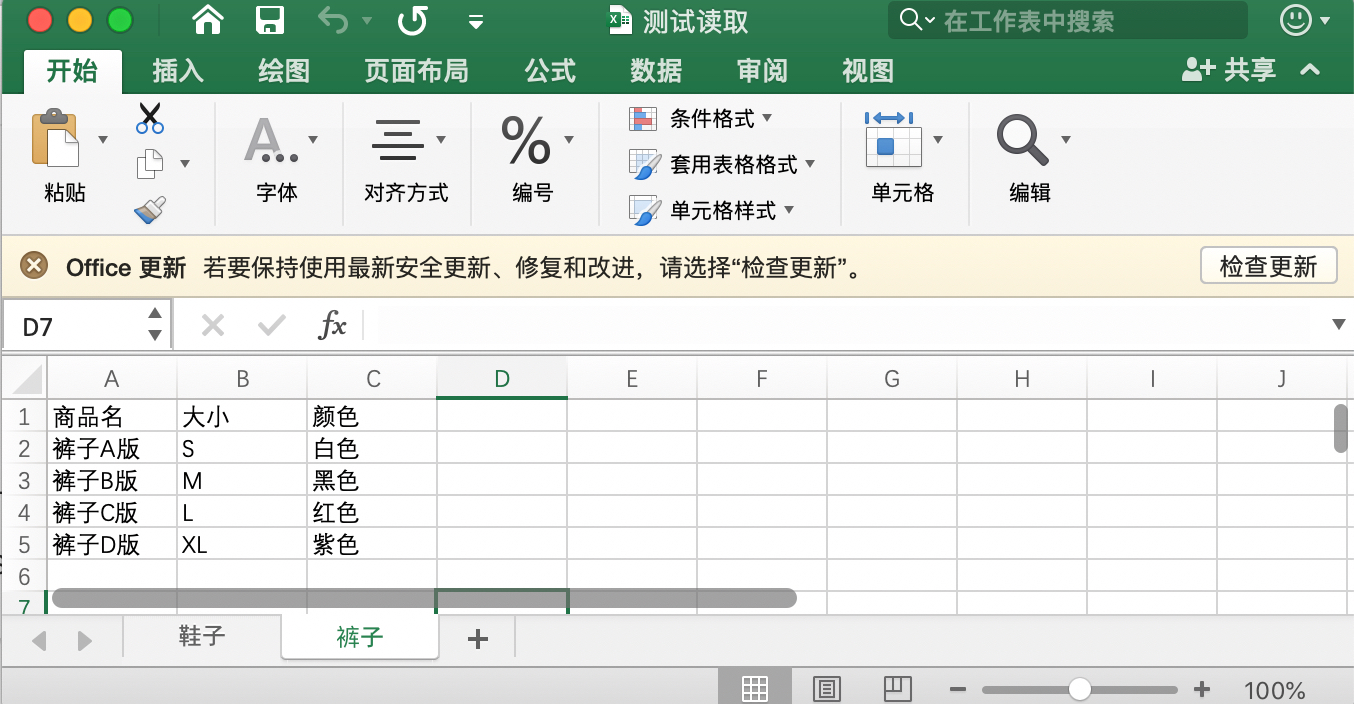Add a new sheet with plus button
The width and height of the screenshot is (1354, 704).
[x=478, y=639]
